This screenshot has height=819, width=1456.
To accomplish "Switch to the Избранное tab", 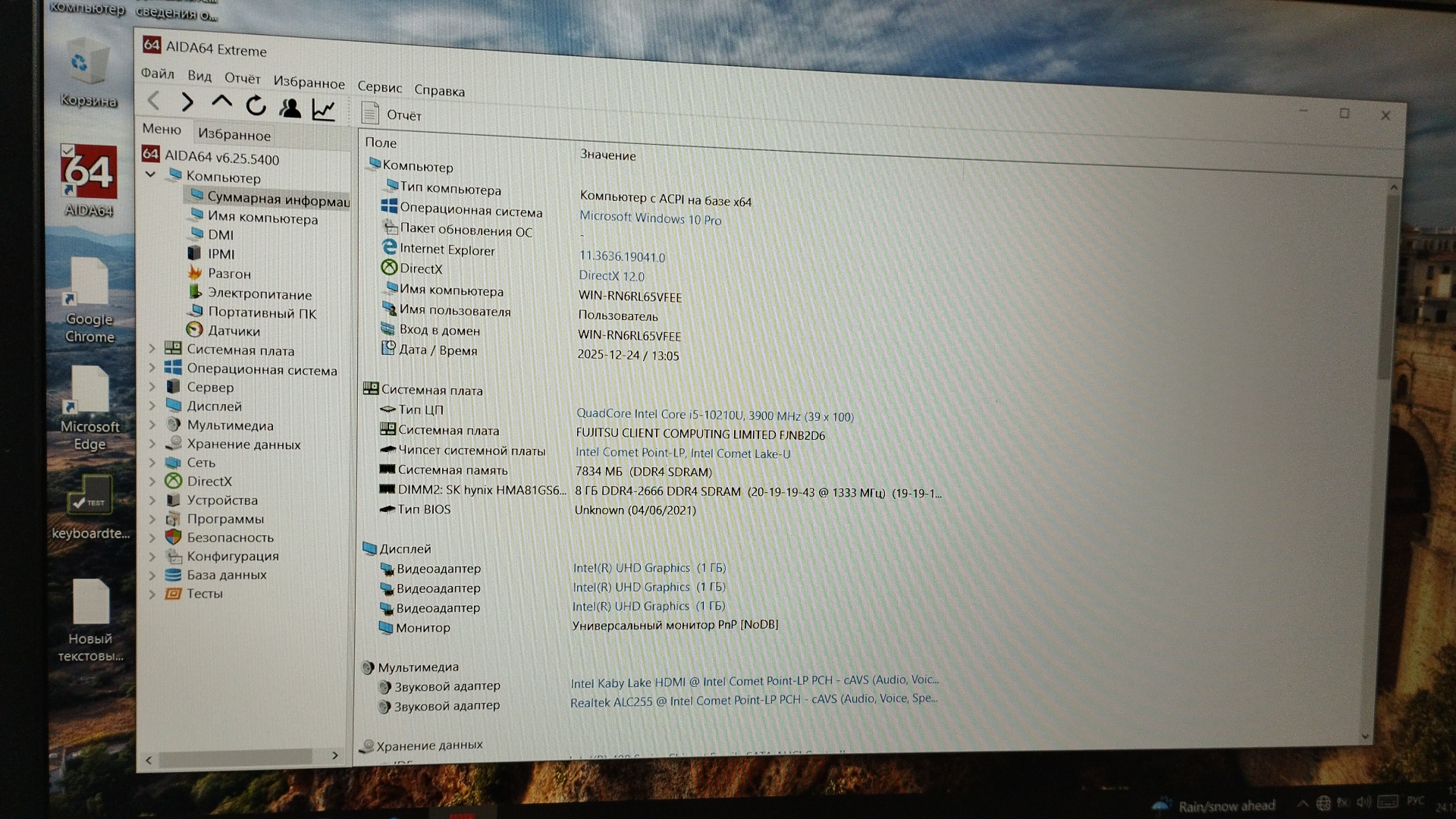I will coord(234,135).
